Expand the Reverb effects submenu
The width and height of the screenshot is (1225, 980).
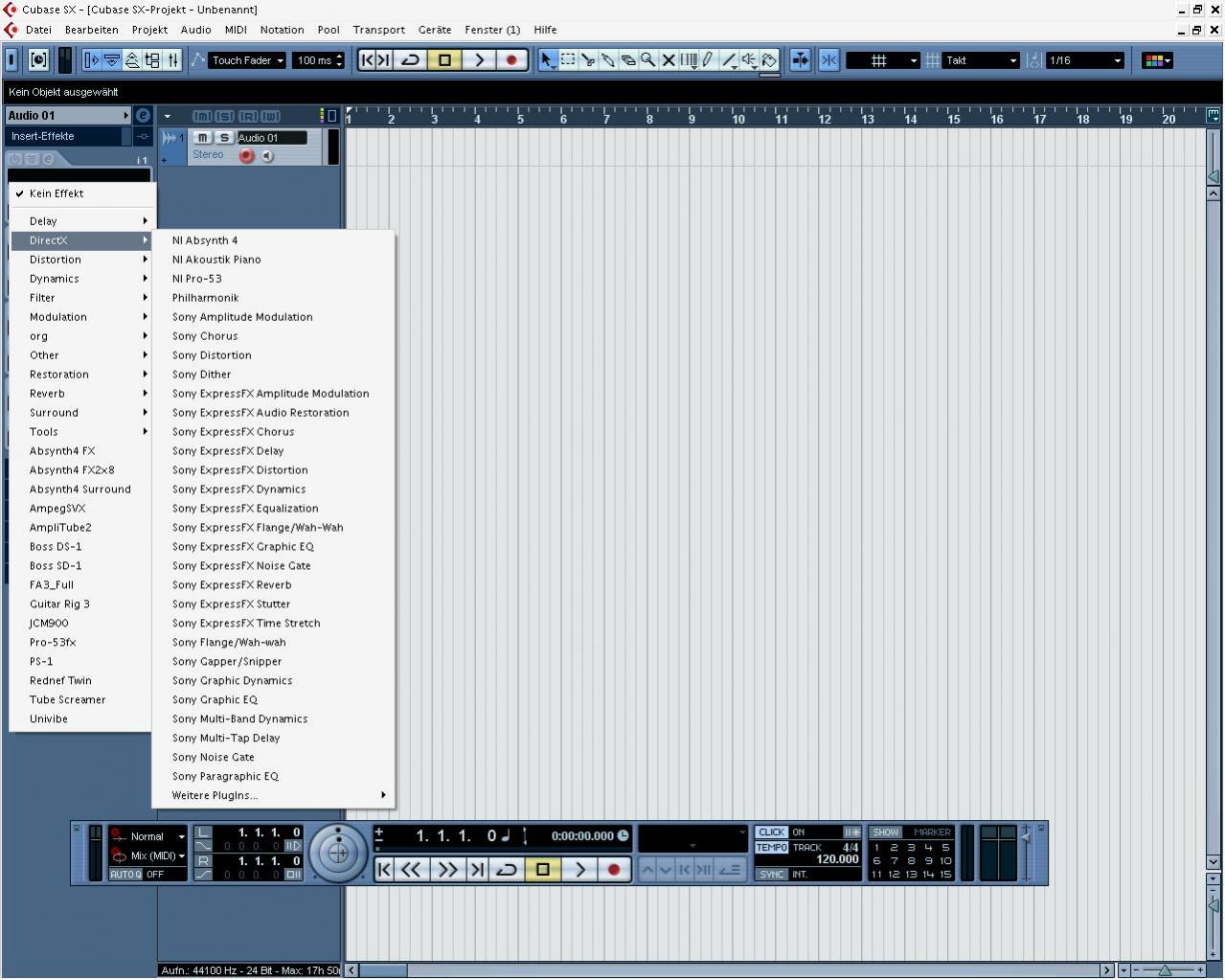pyautogui.click(x=82, y=394)
